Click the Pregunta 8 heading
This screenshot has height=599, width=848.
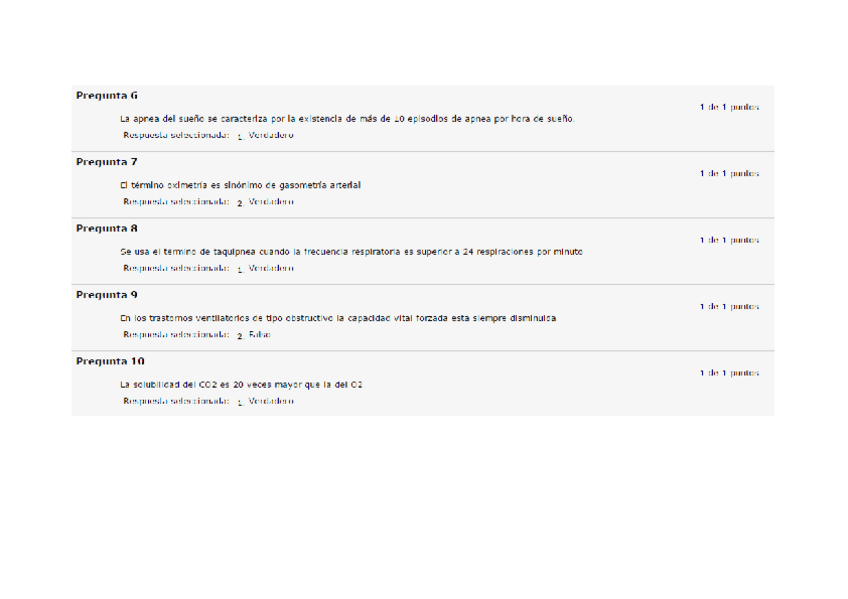[x=107, y=229]
